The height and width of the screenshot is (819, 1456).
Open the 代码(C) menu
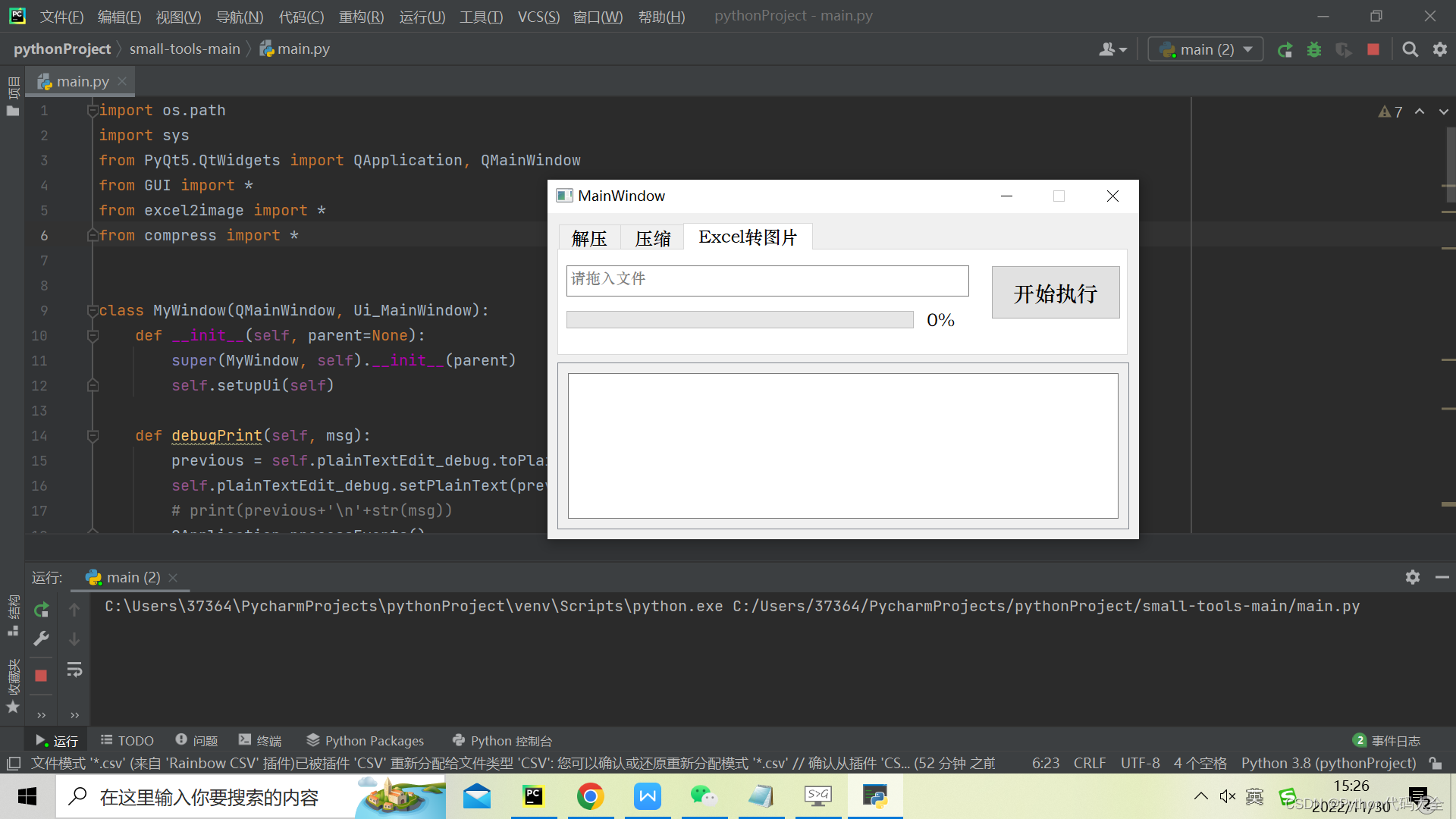[x=301, y=17]
